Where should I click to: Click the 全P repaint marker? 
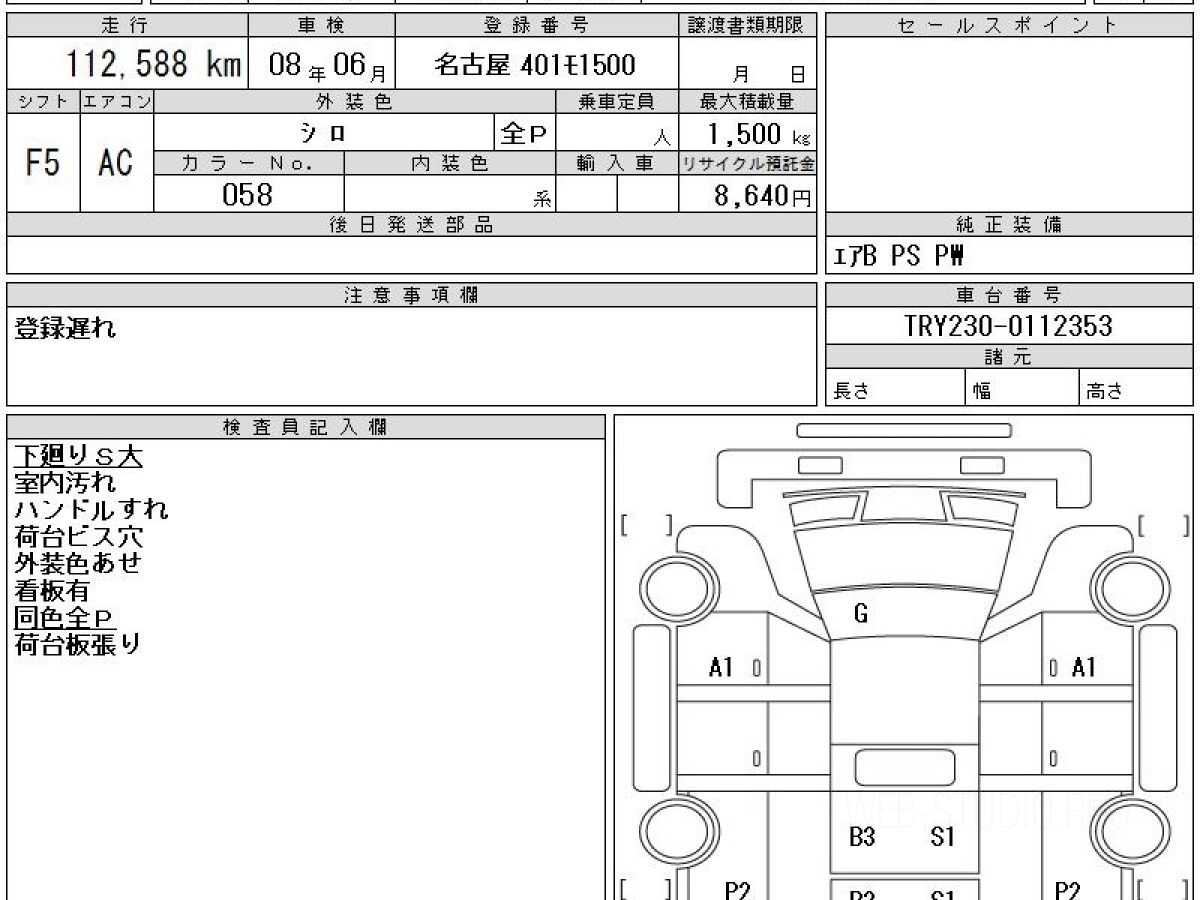(x=522, y=132)
